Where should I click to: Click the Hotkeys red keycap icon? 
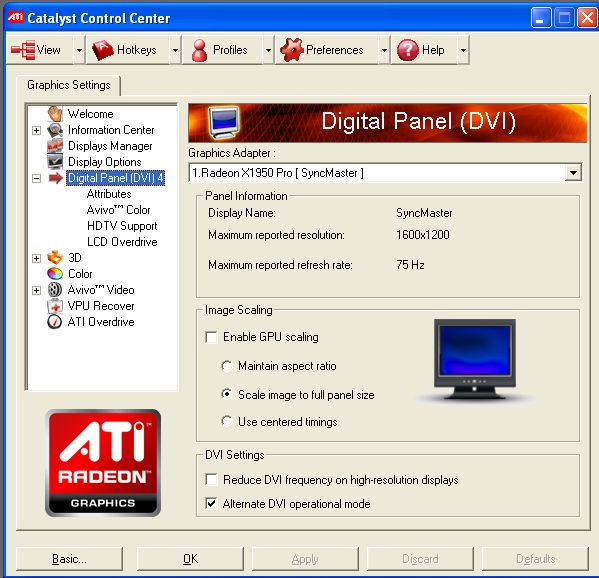click(103, 50)
